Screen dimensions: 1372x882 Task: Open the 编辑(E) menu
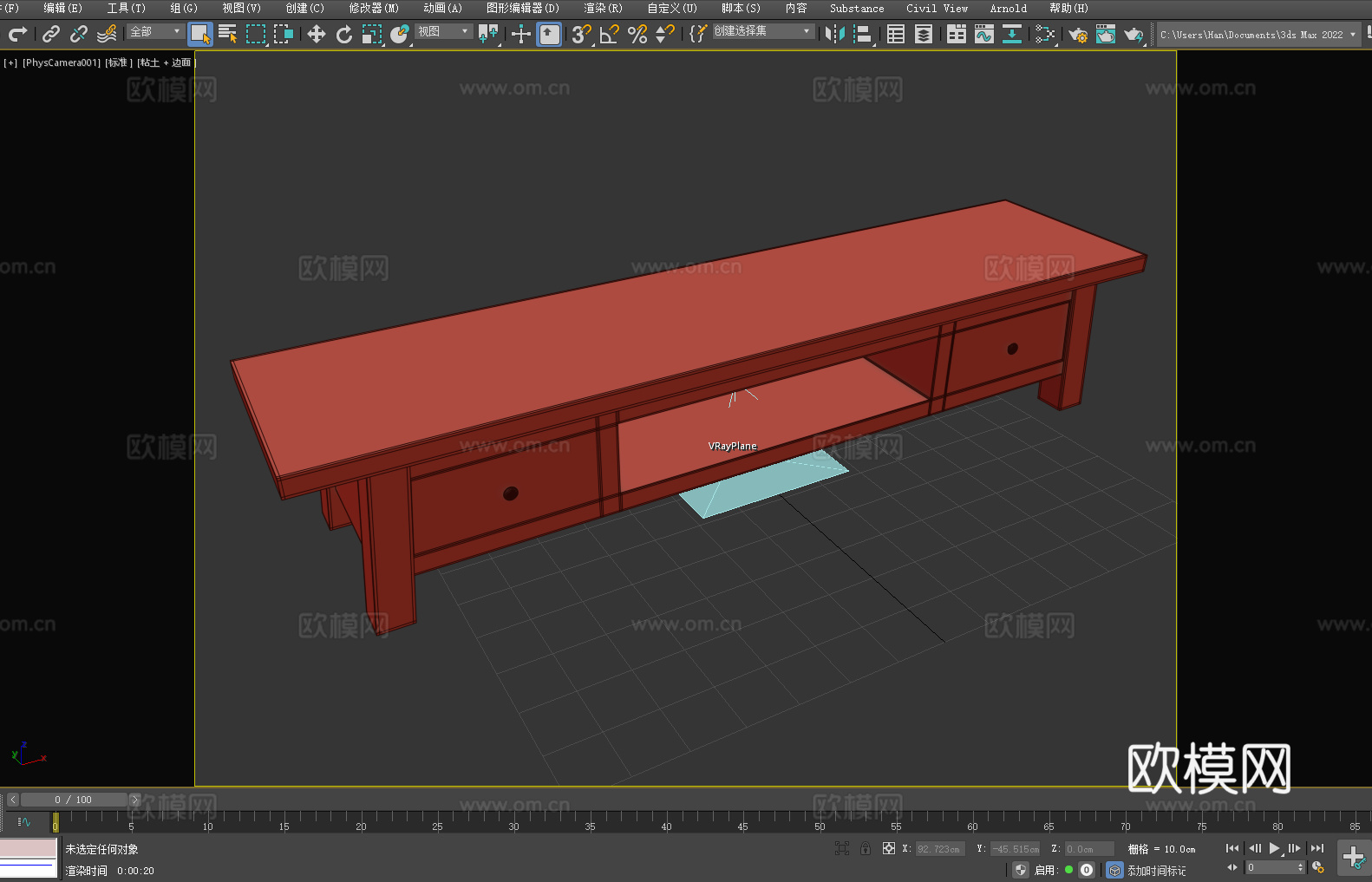[62, 8]
